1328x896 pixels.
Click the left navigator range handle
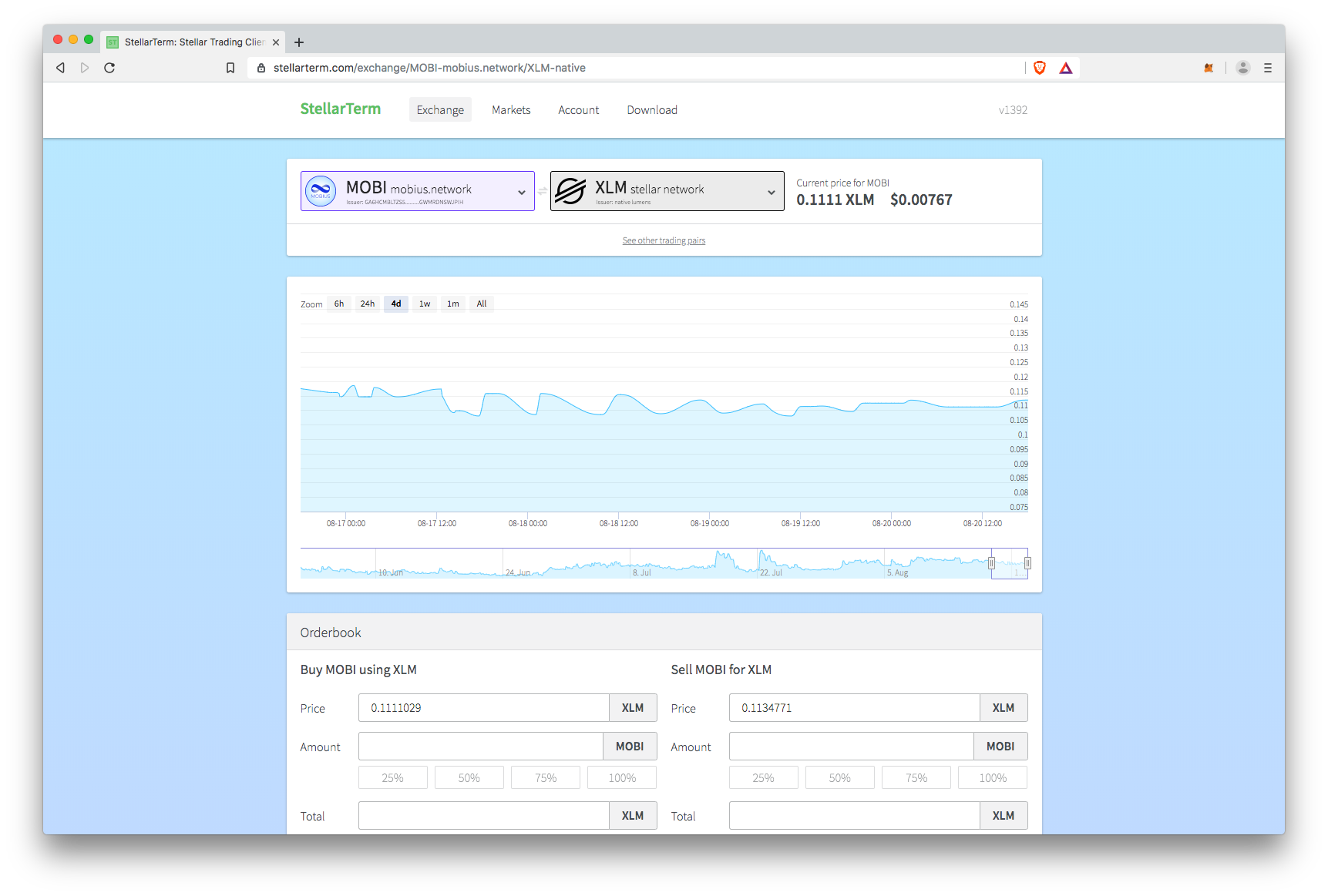pyautogui.click(x=991, y=563)
